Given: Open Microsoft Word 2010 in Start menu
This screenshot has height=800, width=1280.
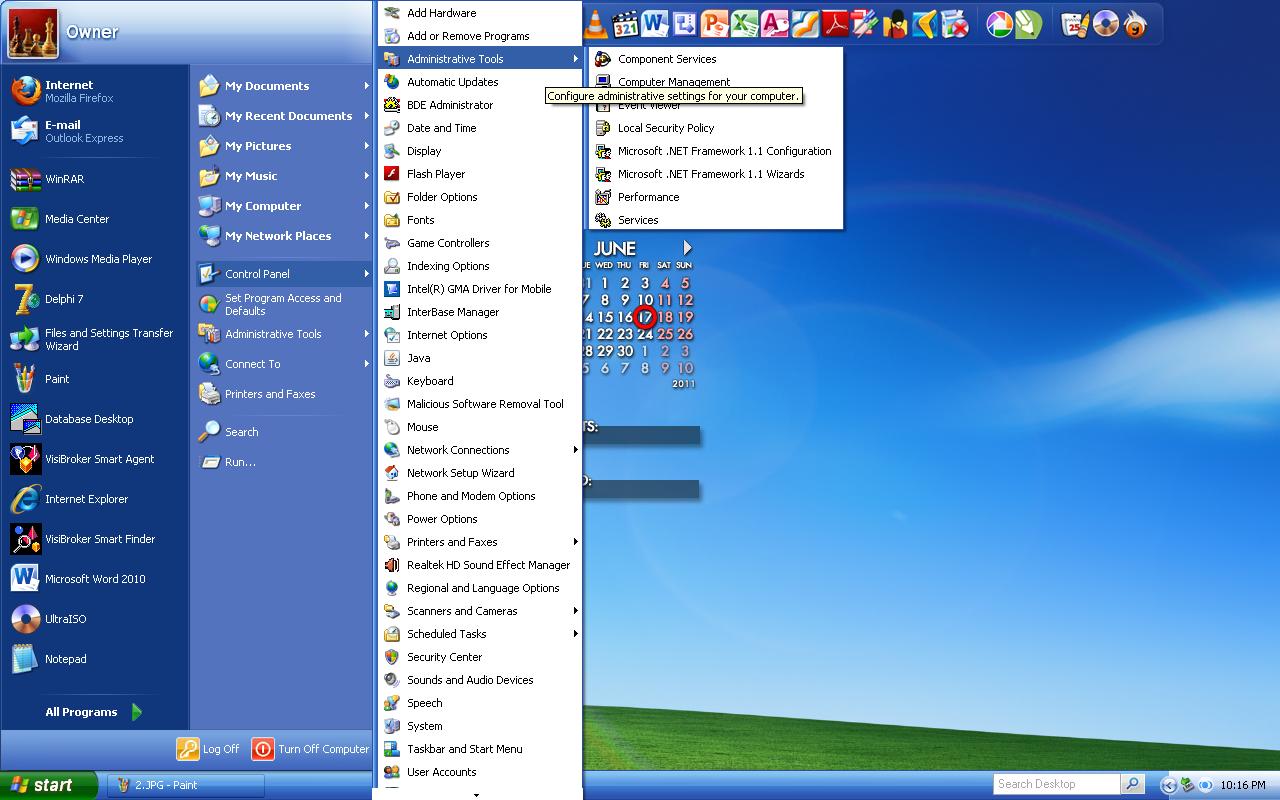Looking at the screenshot, I should [95, 579].
